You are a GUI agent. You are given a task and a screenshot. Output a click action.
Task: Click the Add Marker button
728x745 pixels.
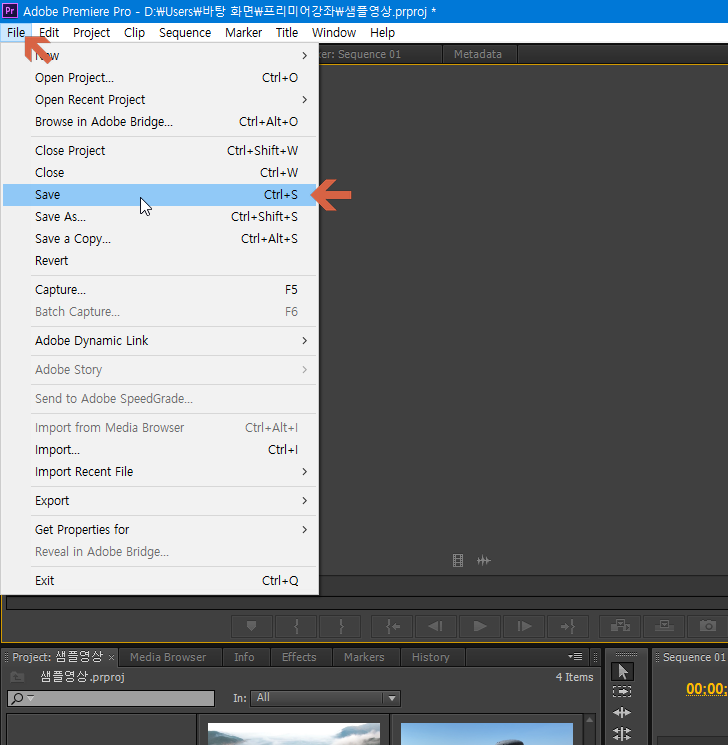[252, 626]
